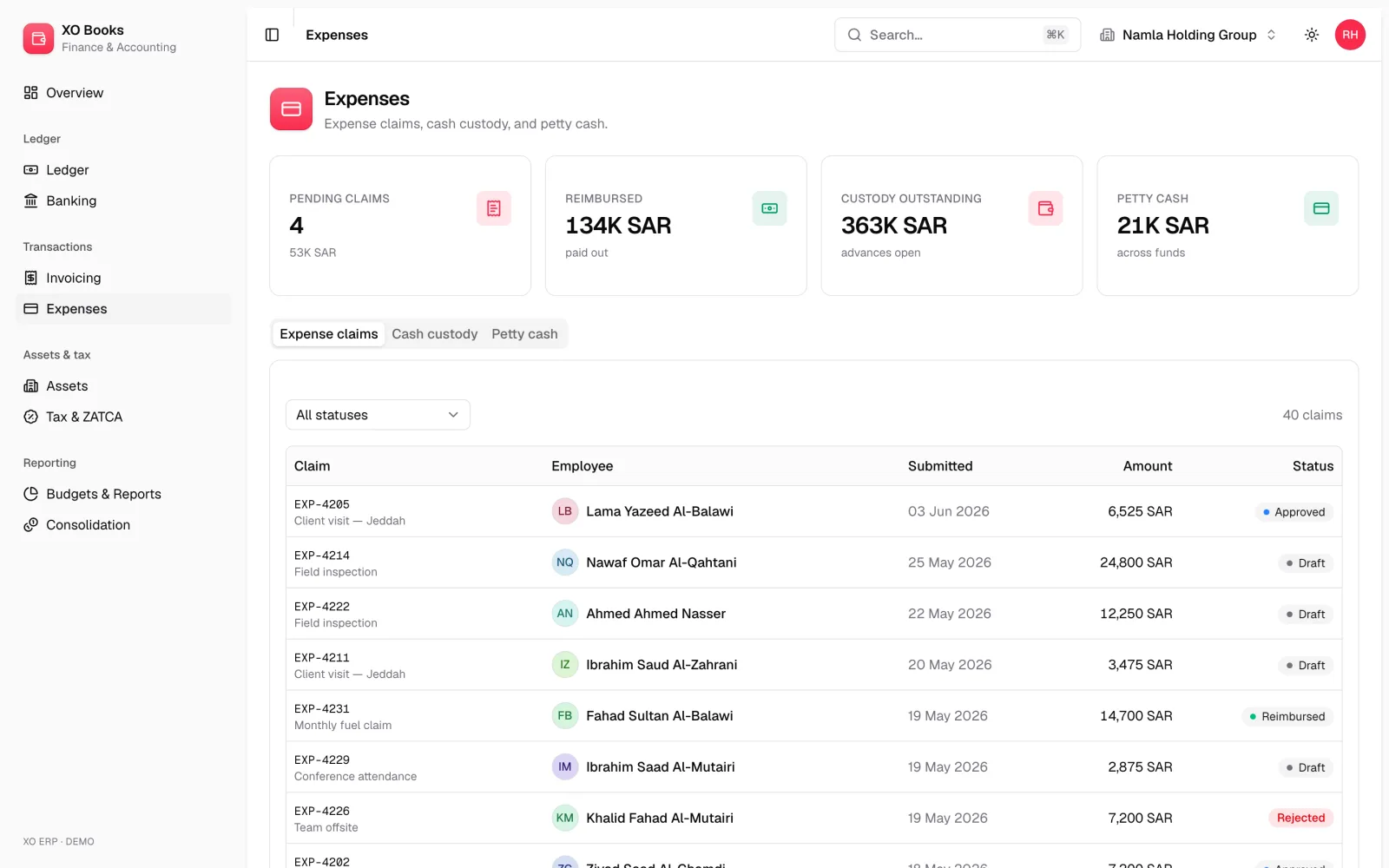Click the Budgets & Reports pie chart icon

(x=30, y=494)
